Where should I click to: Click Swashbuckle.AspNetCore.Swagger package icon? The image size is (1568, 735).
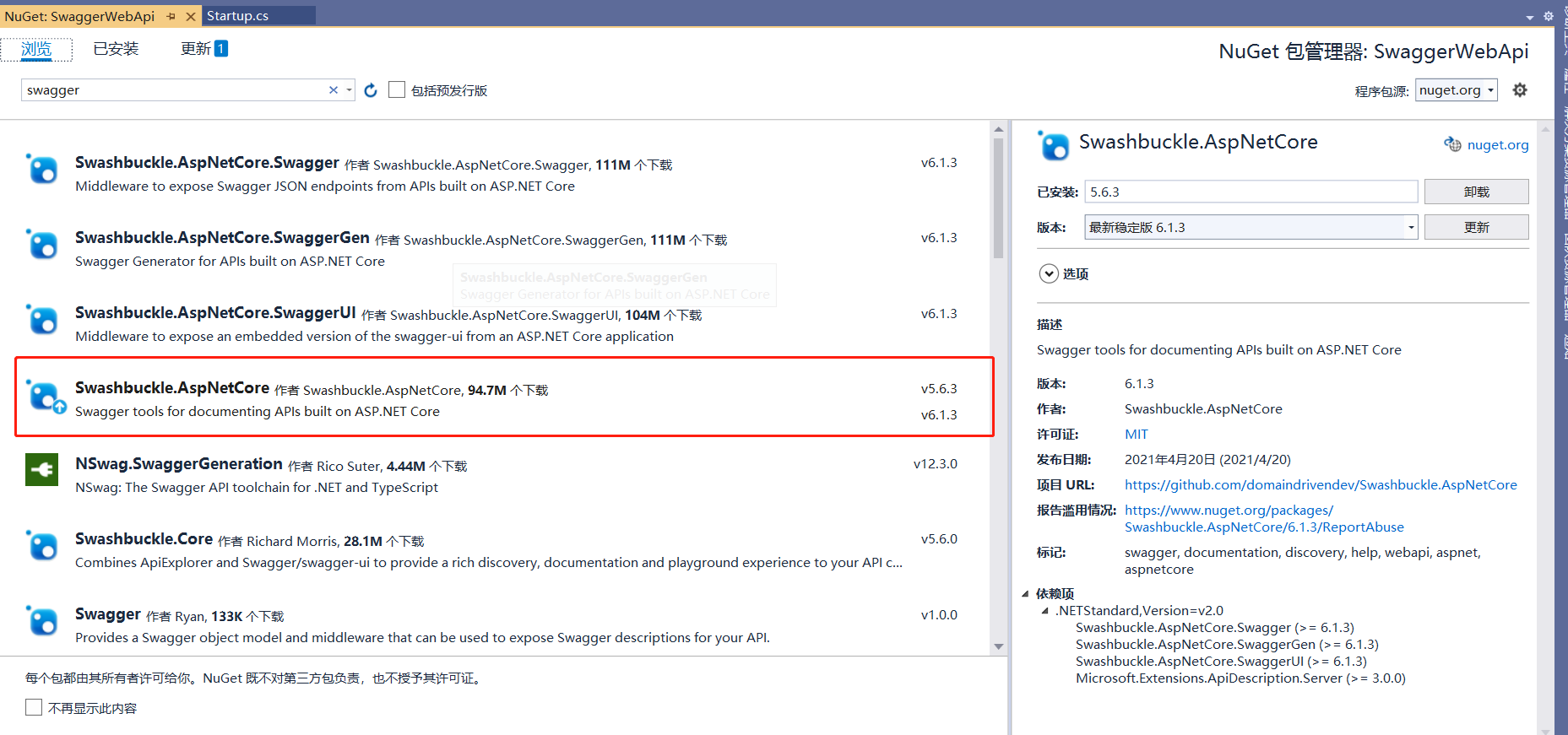(x=42, y=170)
